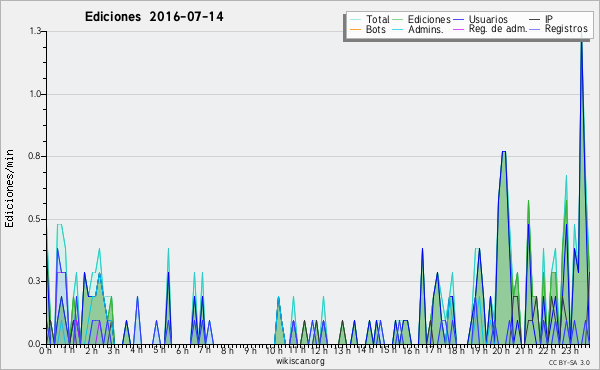Image resolution: width=600 pixels, height=370 pixels.
Task: Click the magenta Reg. de adm. line swatch
Action: pos(458,29)
